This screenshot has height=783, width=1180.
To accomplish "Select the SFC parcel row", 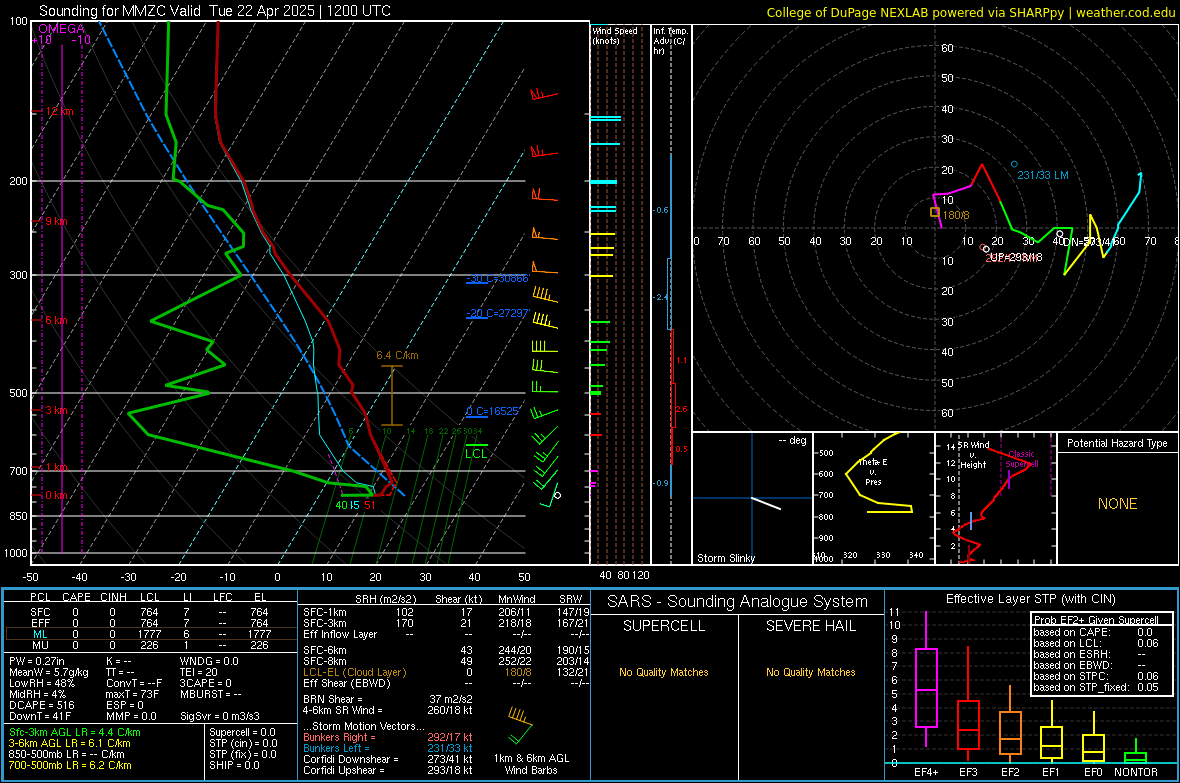I will click(x=151, y=612).
